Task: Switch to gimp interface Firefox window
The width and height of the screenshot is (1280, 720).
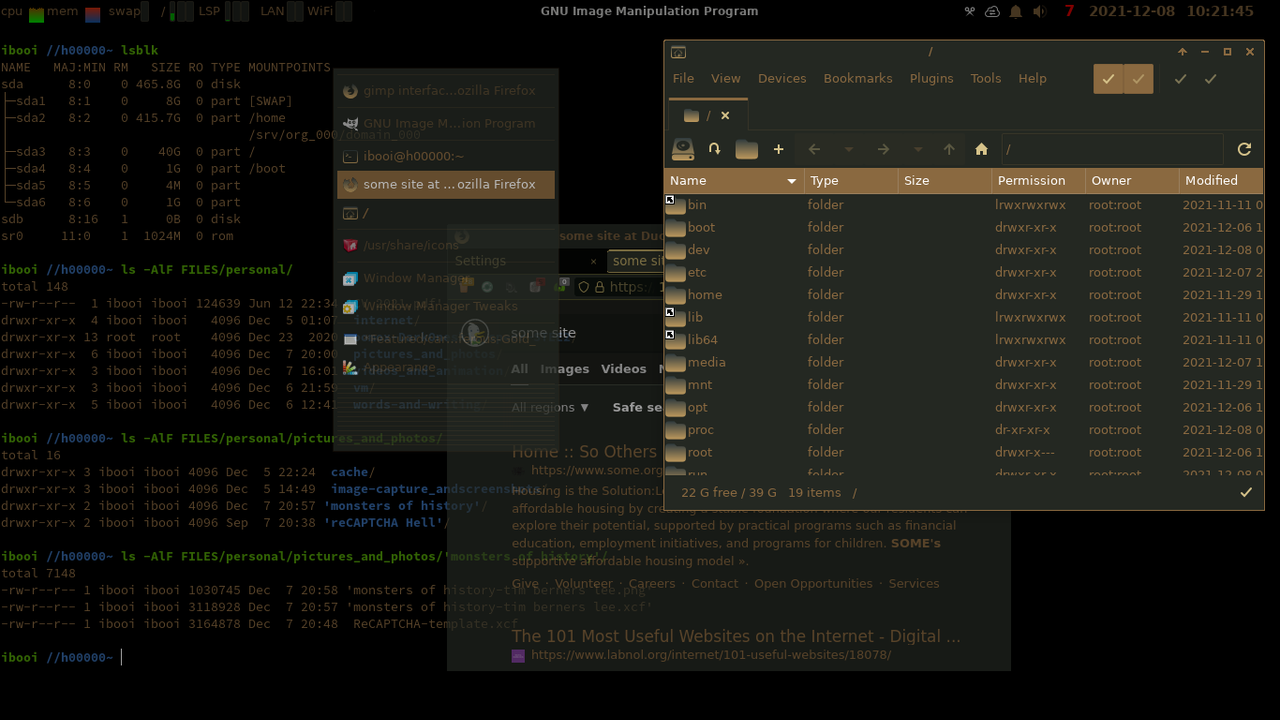Action: pyautogui.click(x=446, y=91)
